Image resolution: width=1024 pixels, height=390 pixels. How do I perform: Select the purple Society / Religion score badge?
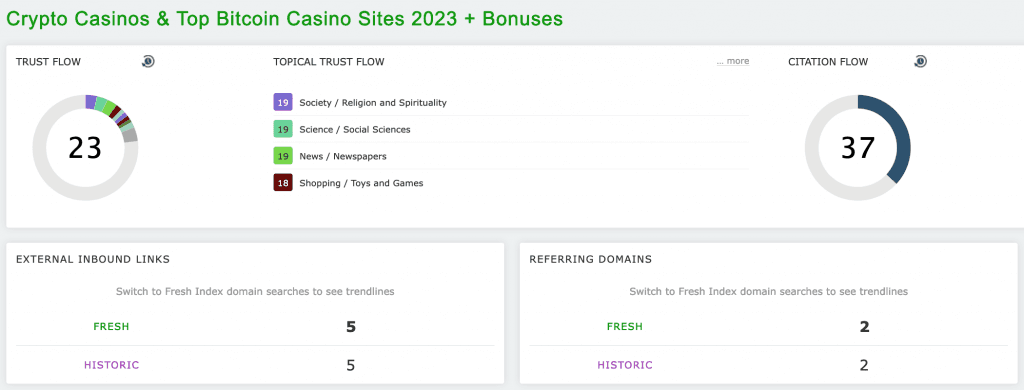tap(283, 103)
